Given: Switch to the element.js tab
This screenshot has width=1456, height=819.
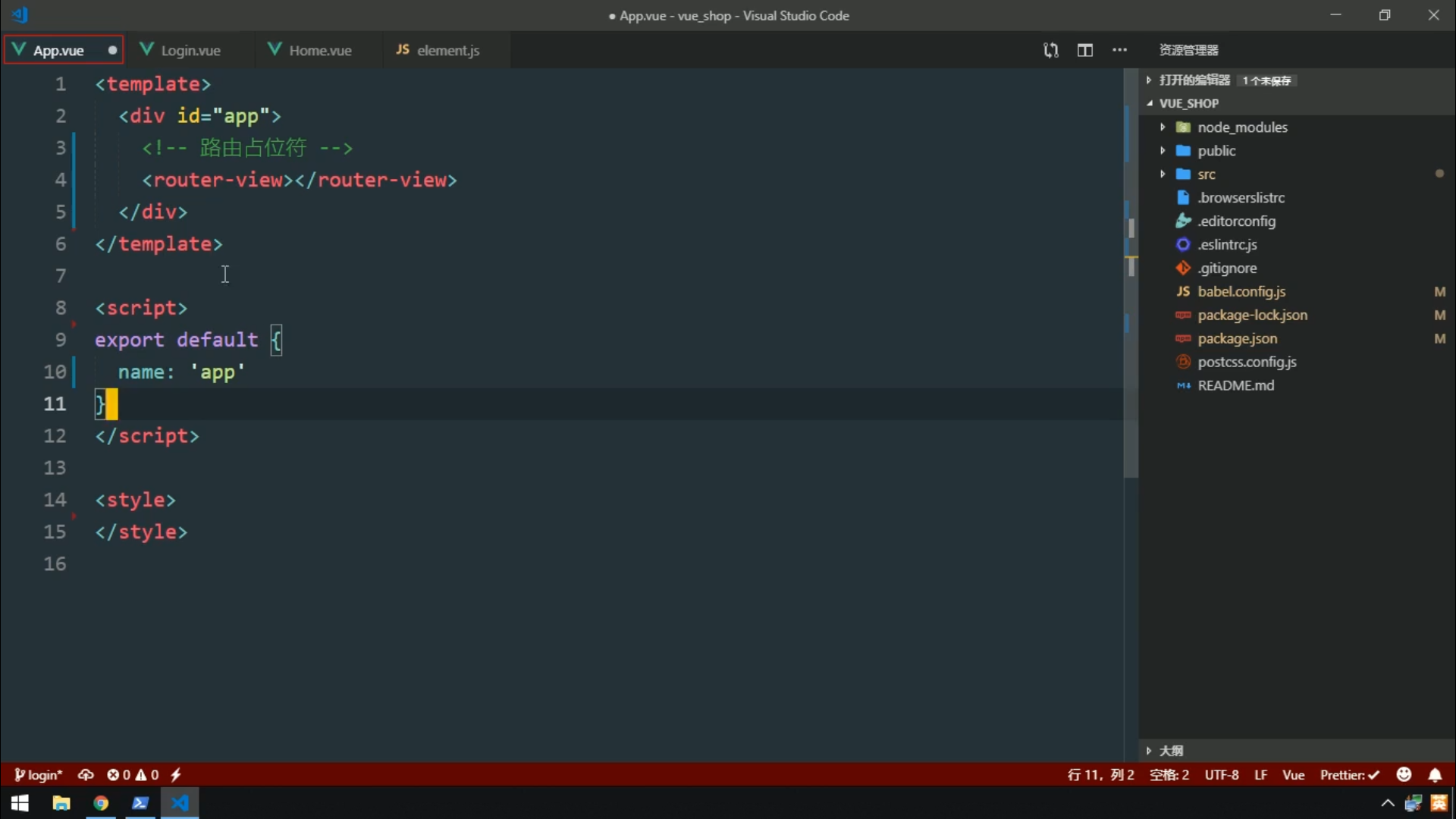Looking at the screenshot, I should coord(447,50).
